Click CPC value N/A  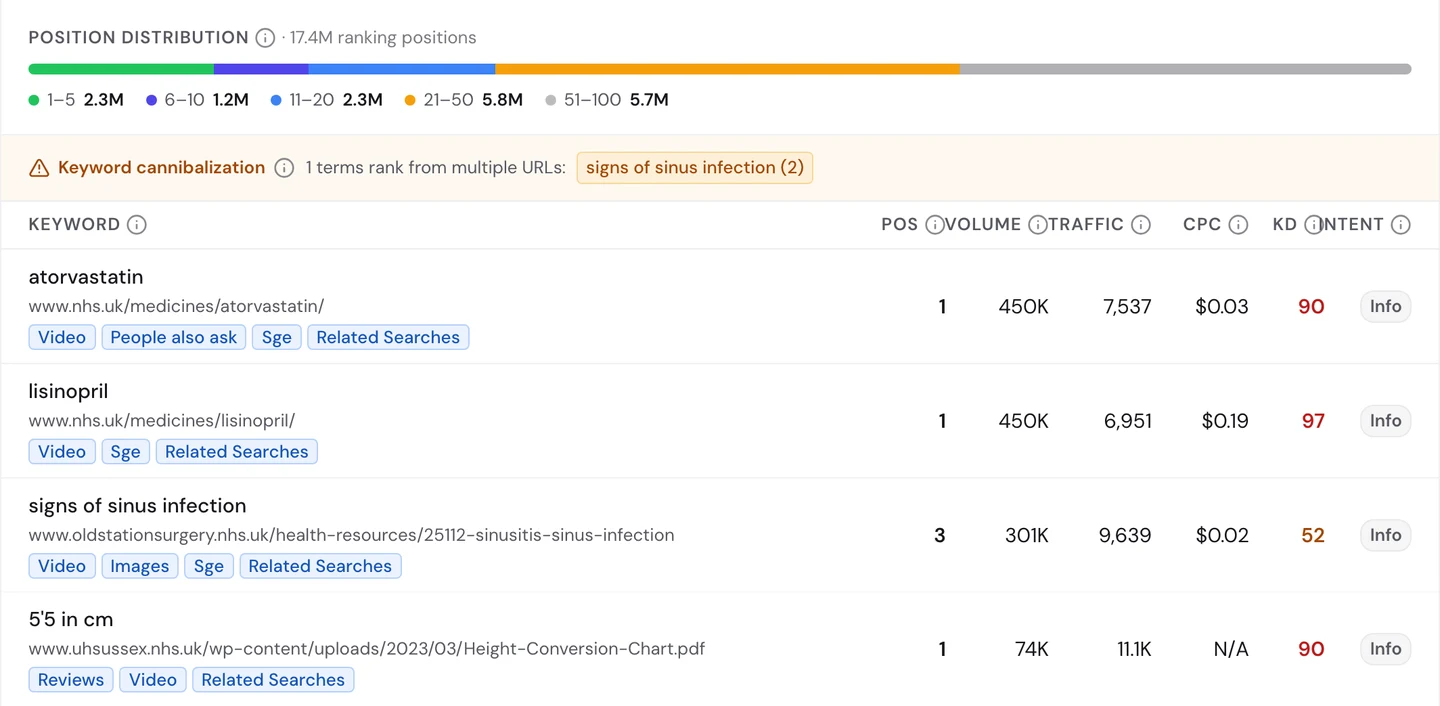1231,649
